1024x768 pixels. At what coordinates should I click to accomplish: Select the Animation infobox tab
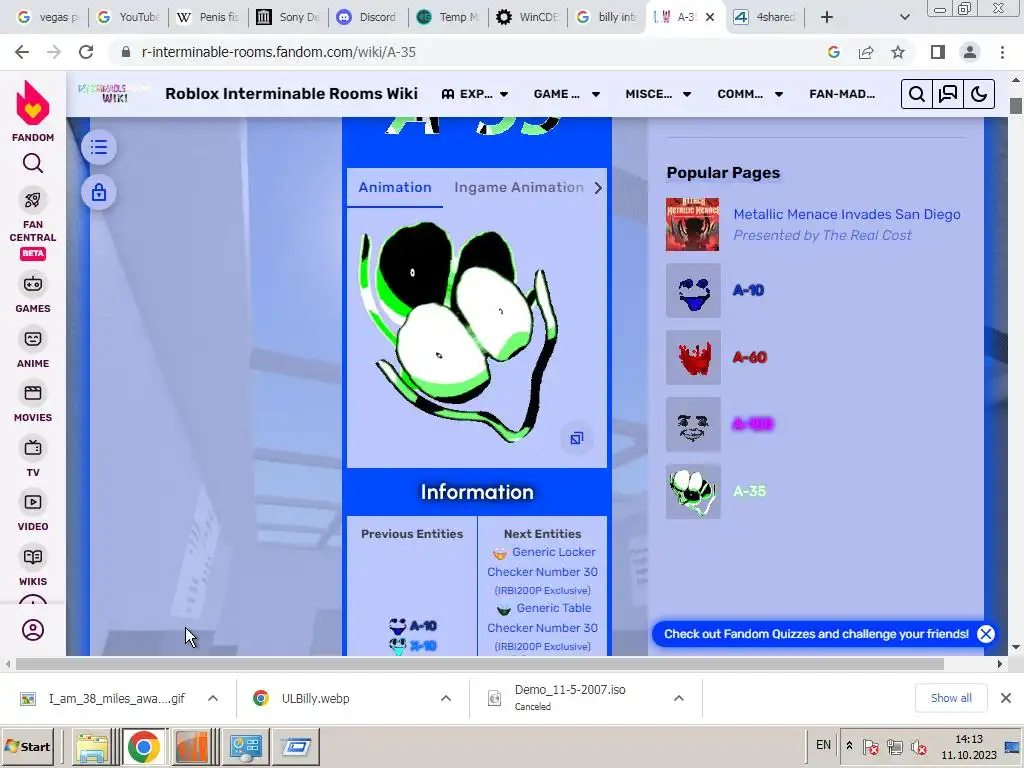pyautogui.click(x=394, y=187)
